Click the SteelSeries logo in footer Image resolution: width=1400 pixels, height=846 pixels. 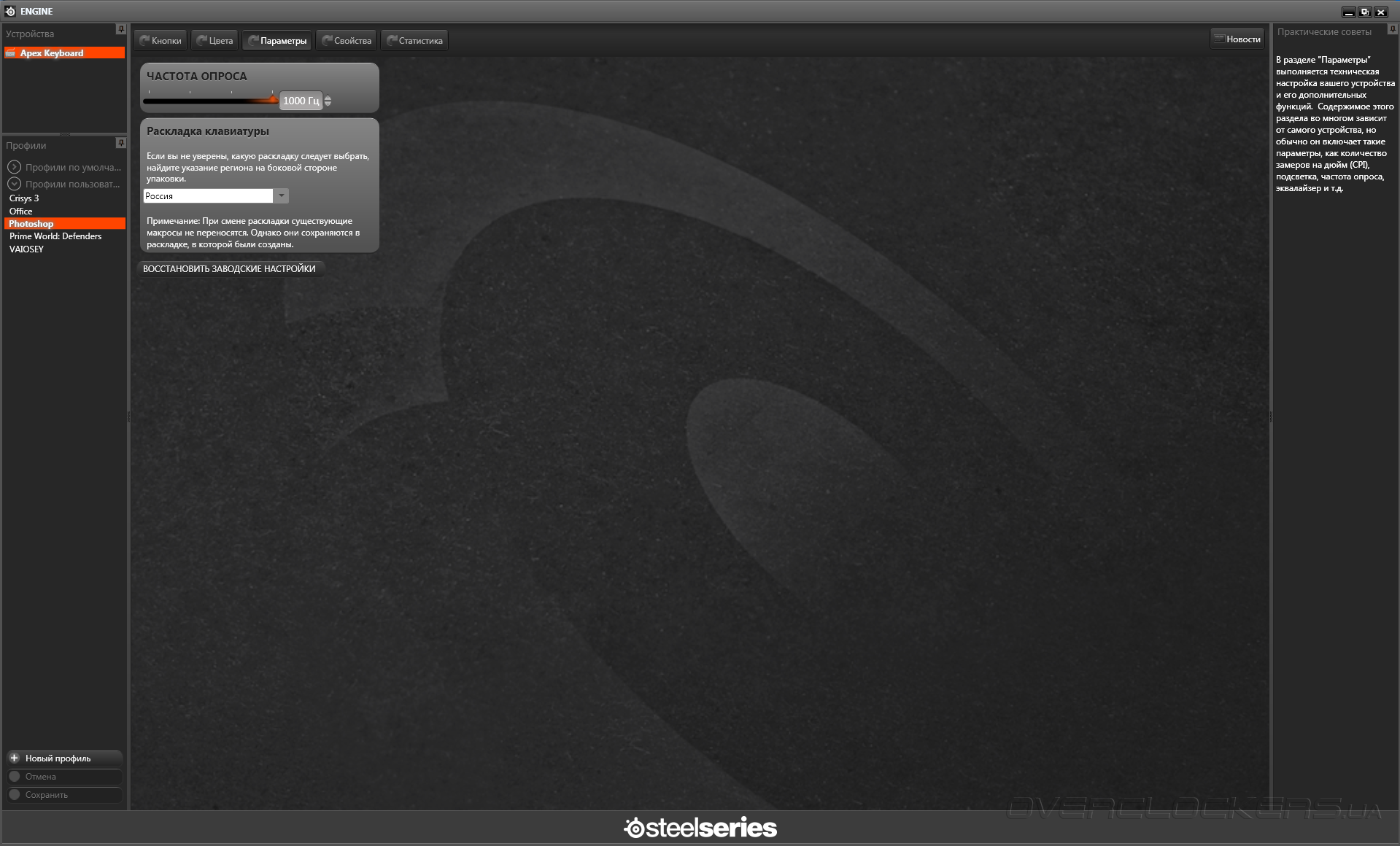point(700,828)
